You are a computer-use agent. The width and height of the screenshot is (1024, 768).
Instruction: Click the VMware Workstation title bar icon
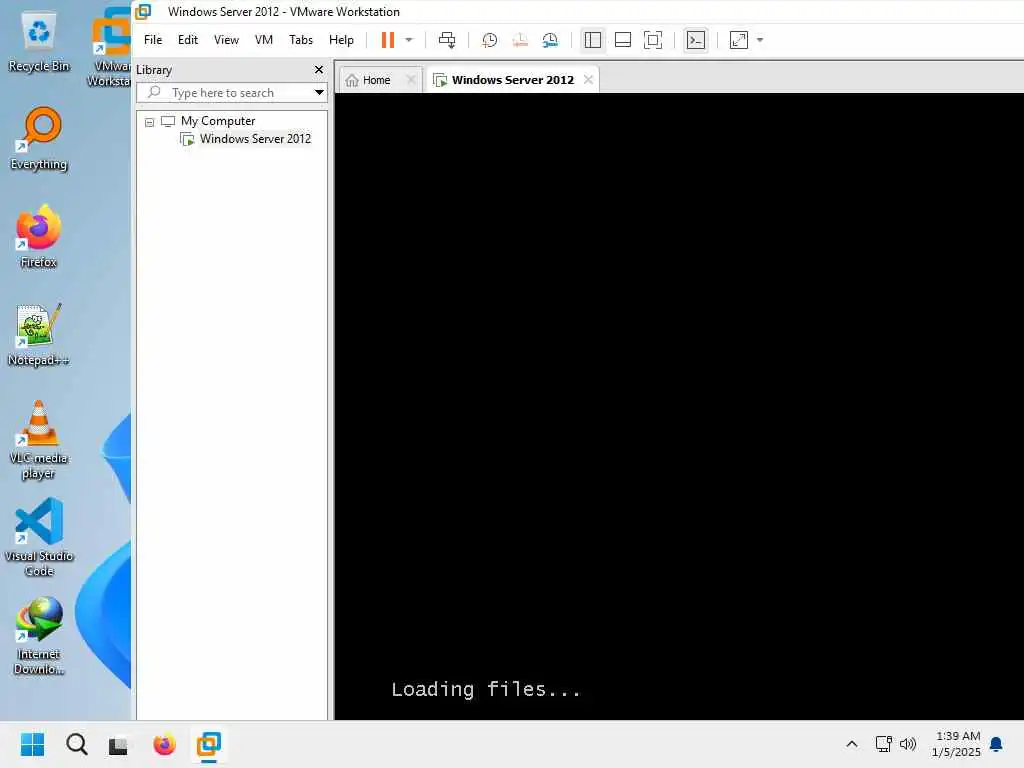143,12
